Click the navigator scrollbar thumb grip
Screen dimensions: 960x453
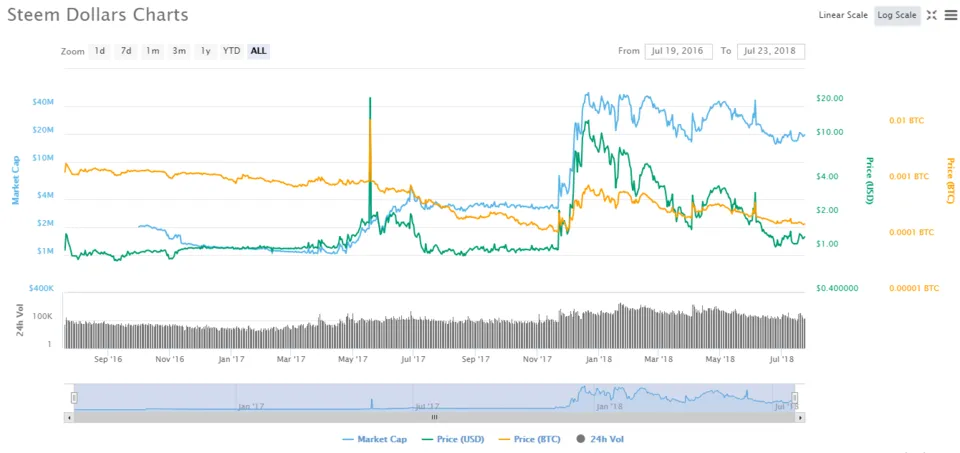pos(434,417)
